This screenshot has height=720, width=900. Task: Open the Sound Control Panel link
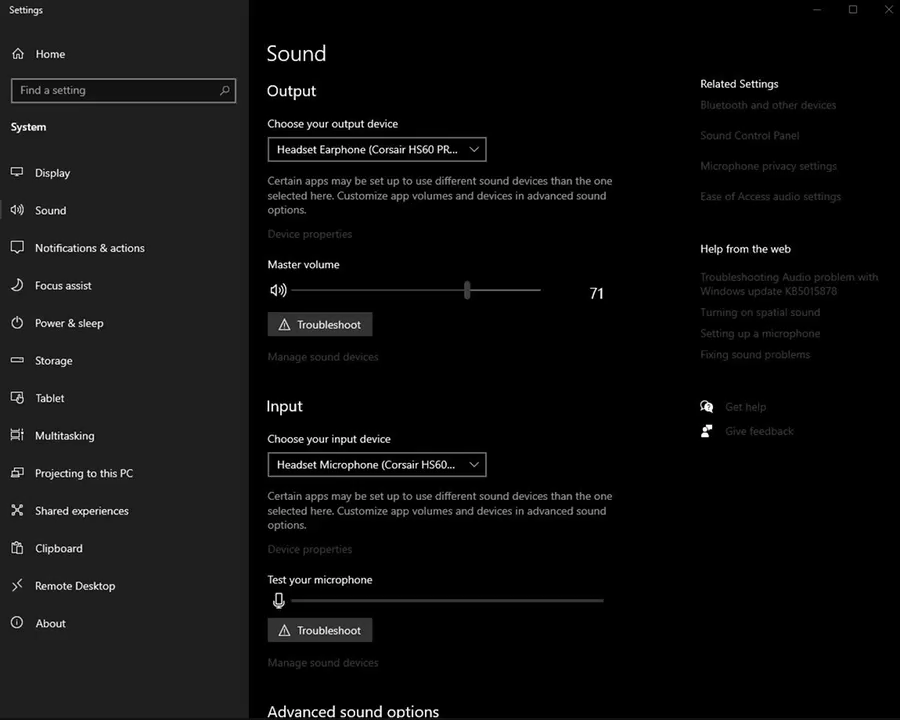pos(749,136)
